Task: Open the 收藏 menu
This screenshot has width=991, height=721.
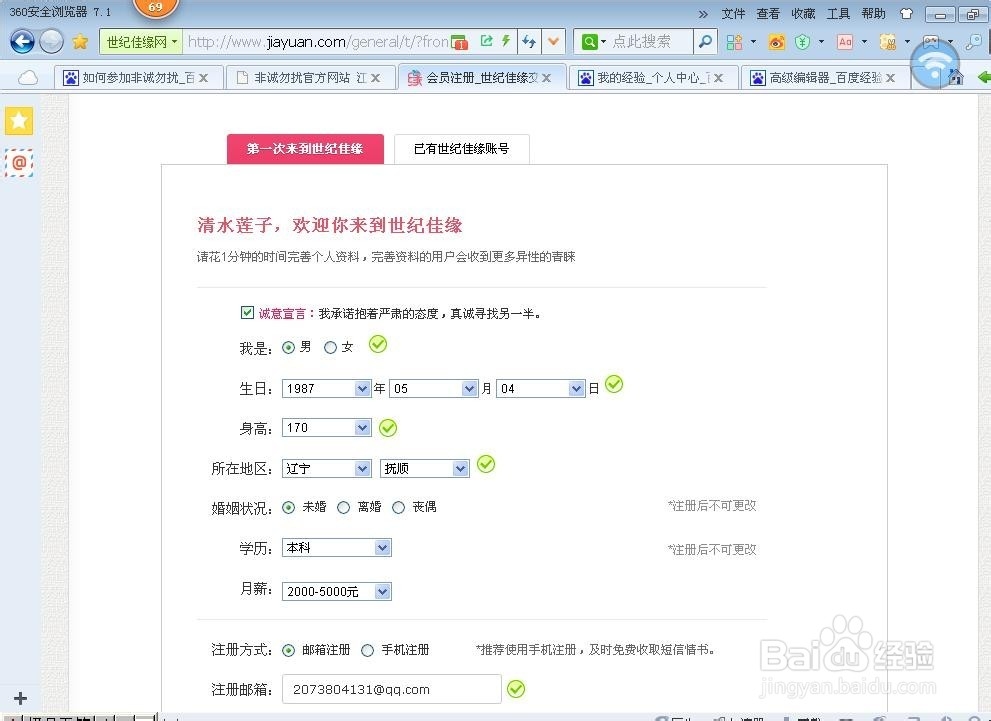Action: click(803, 13)
